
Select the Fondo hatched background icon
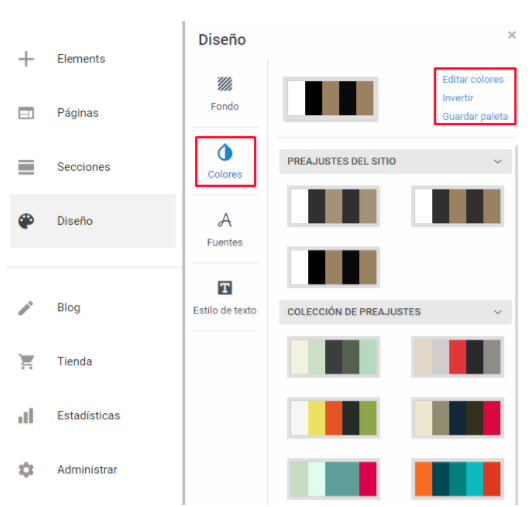225,84
